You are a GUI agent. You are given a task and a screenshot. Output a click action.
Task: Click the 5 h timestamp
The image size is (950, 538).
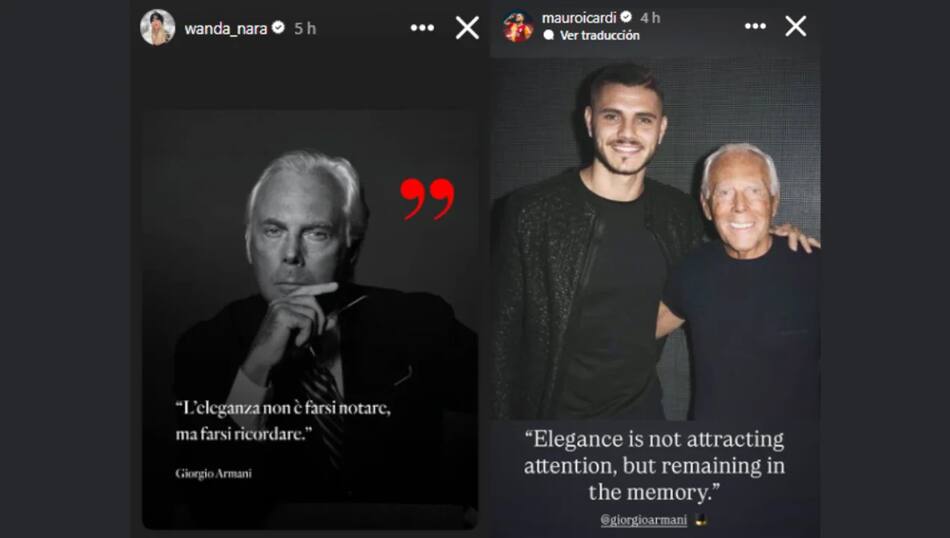click(305, 28)
